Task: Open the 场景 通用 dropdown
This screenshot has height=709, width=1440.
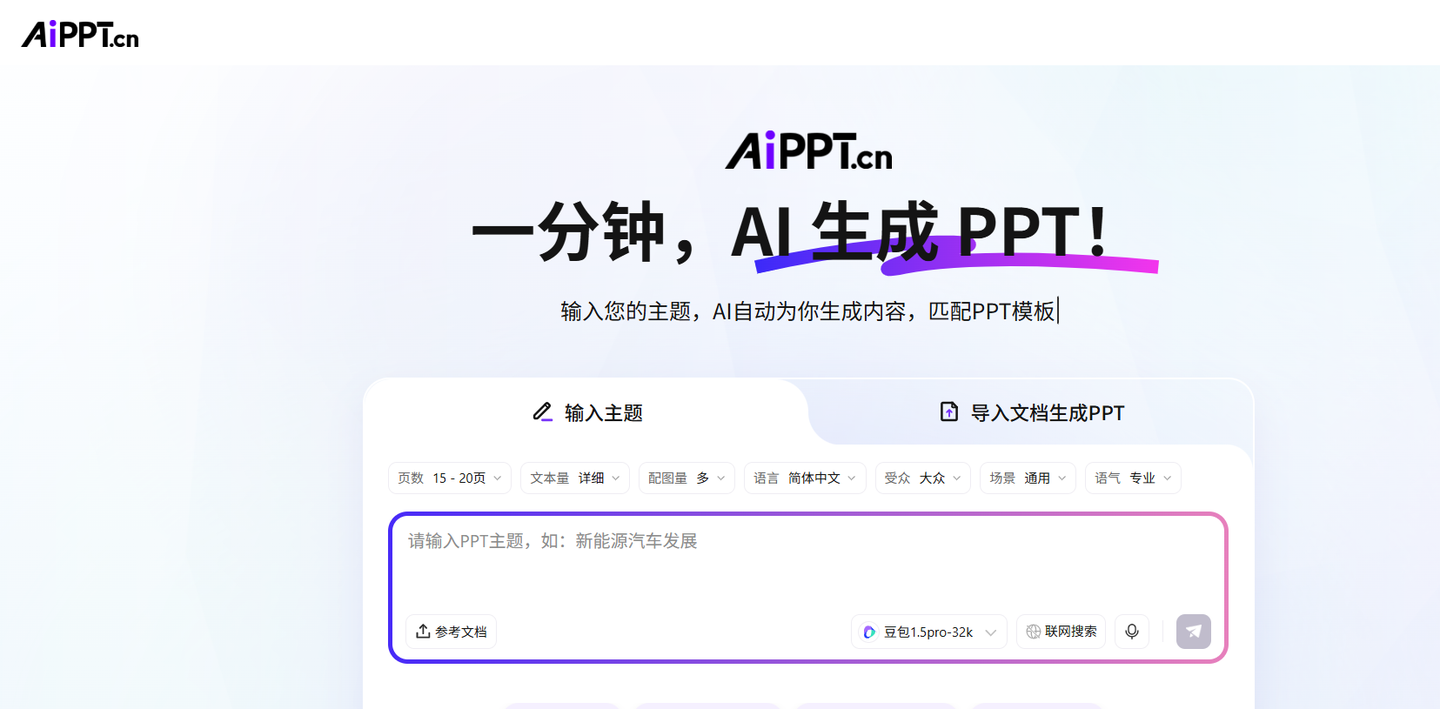Action: 1028,478
